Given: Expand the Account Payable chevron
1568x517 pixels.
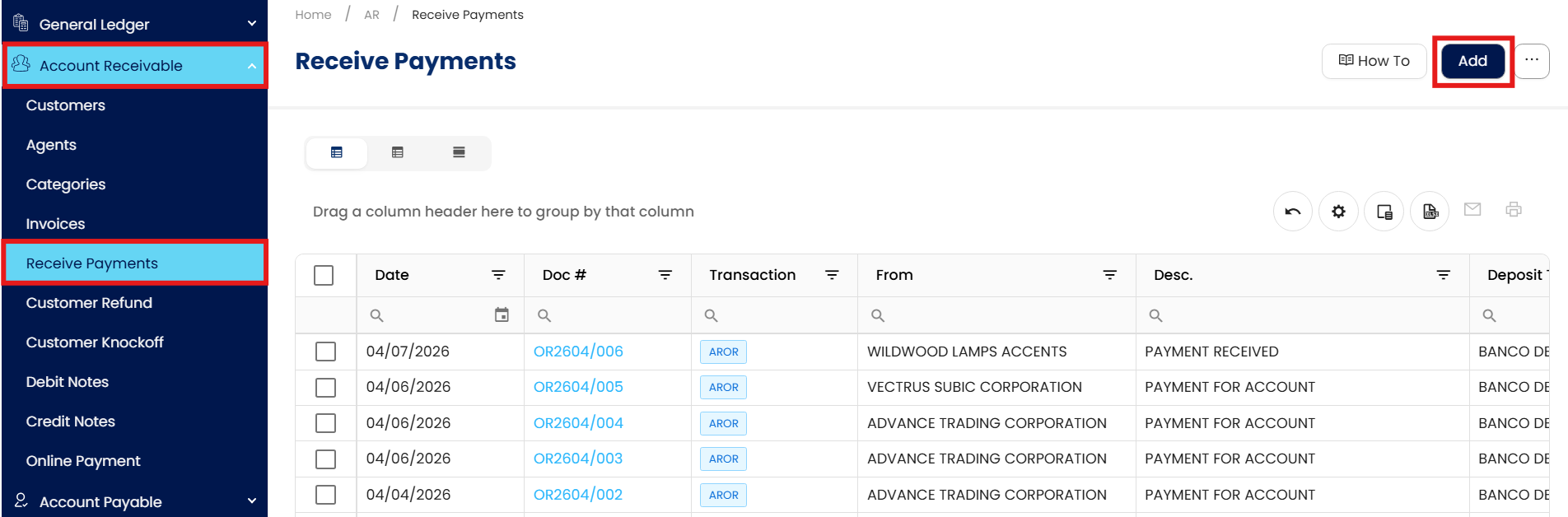Looking at the screenshot, I should click(252, 501).
